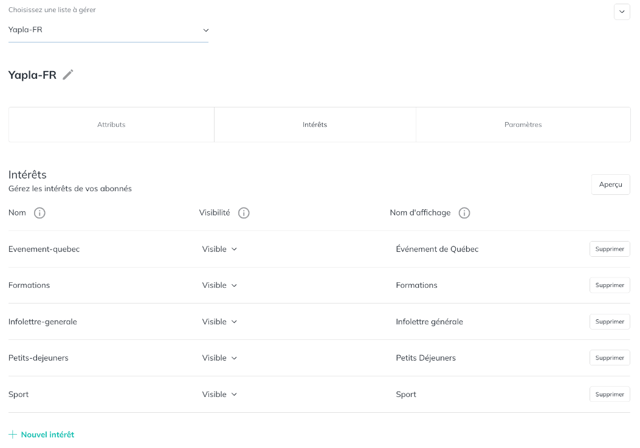Delete the Petits-dejeuners interest with Supprimer
This screenshot has width=640, height=448.
[609, 358]
